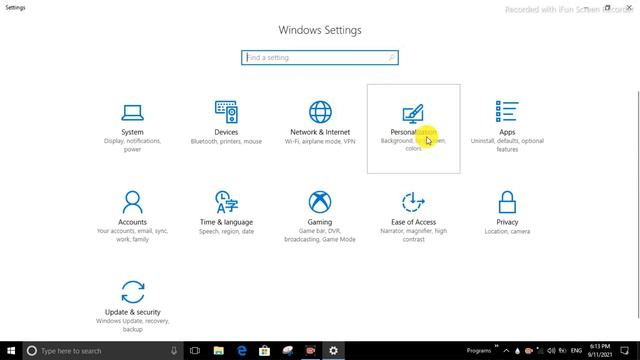Screen dimensions: 640x360
Task: Show hidden system tray icons
Action: [506, 351]
